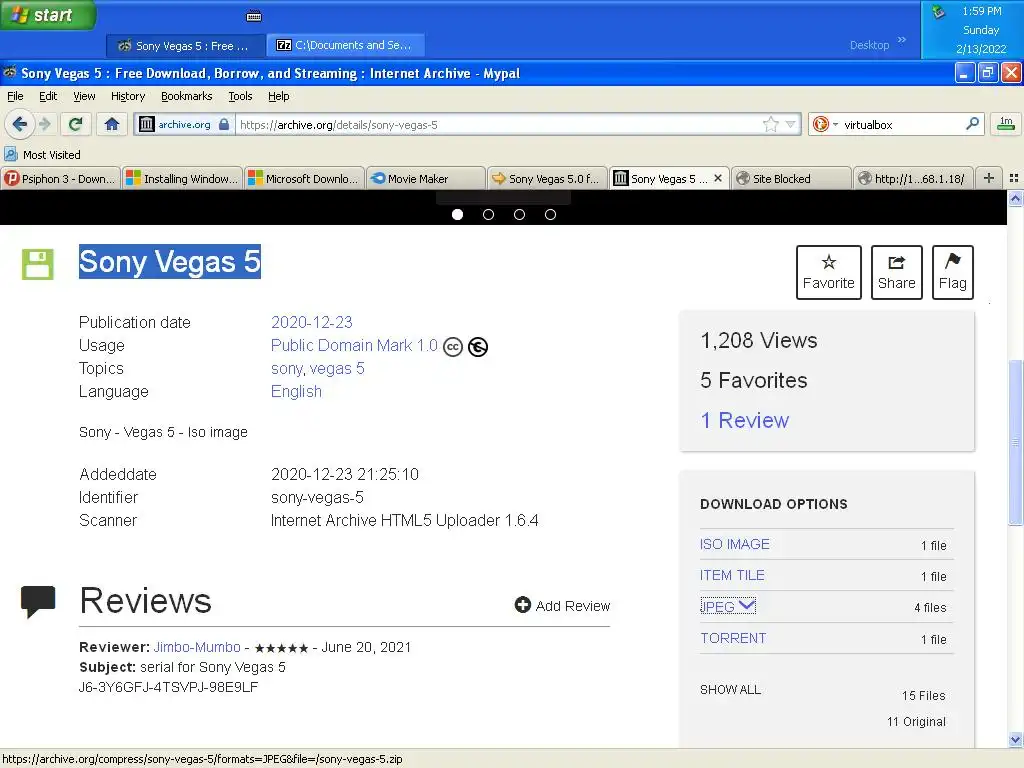Click the page scrollbar down arrow
The width and height of the screenshot is (1024, 768).
coord(1015,739)
